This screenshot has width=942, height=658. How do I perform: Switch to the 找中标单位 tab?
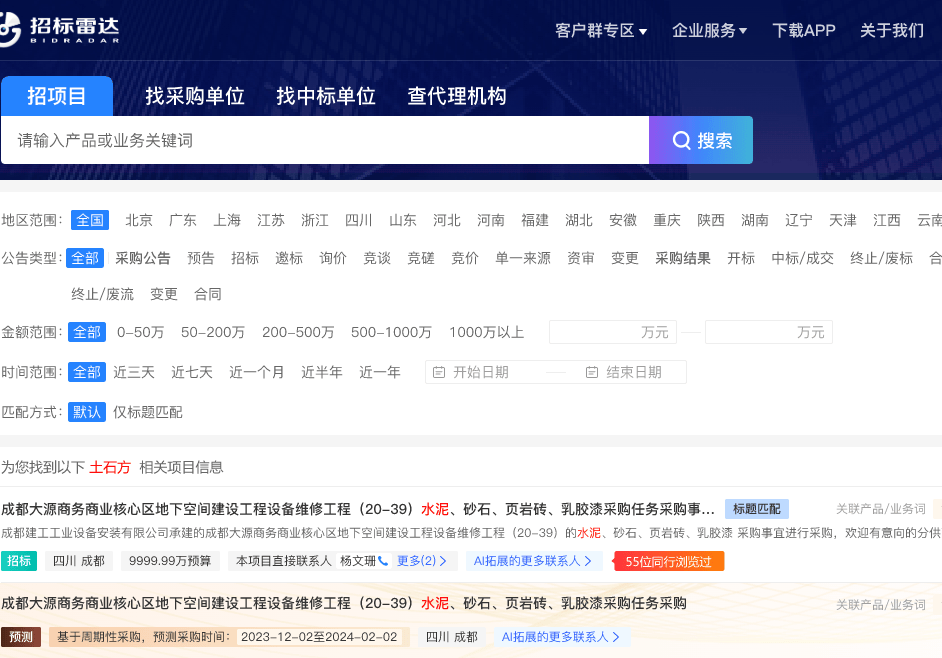pos(326,96)
